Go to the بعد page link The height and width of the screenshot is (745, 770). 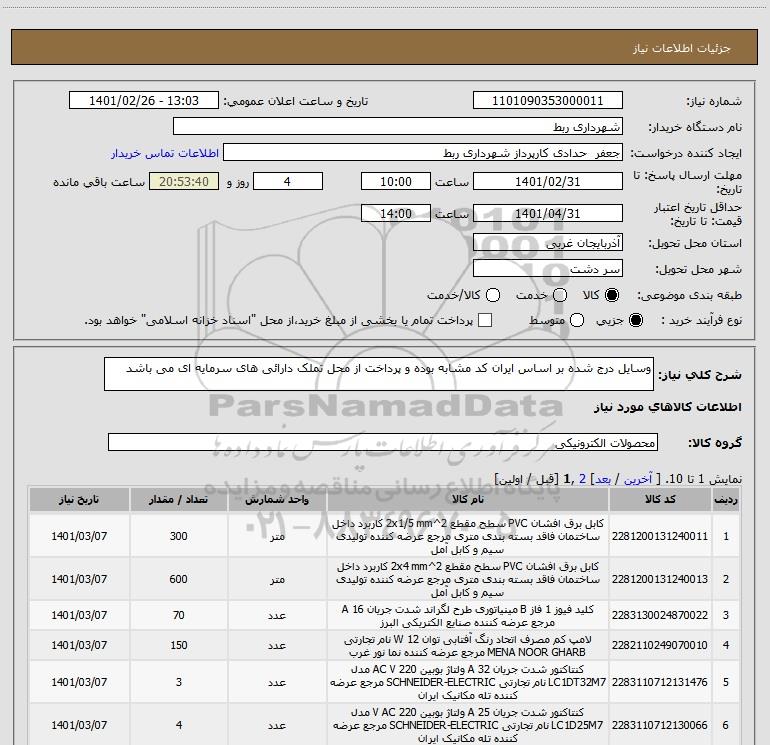603,479
